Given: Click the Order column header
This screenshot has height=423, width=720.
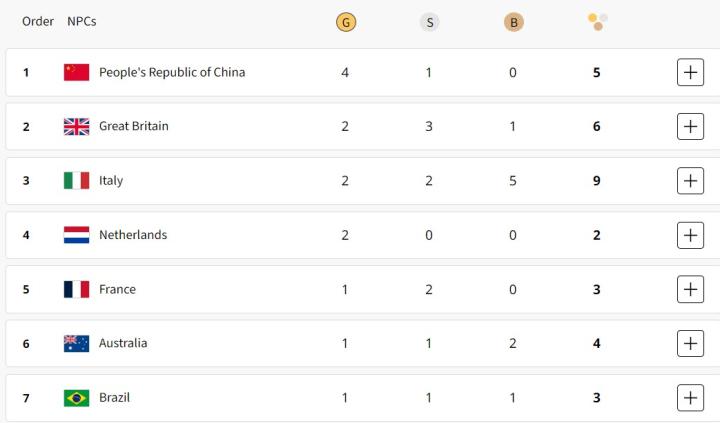Looking at the screenshot, I should coord(38,21).
